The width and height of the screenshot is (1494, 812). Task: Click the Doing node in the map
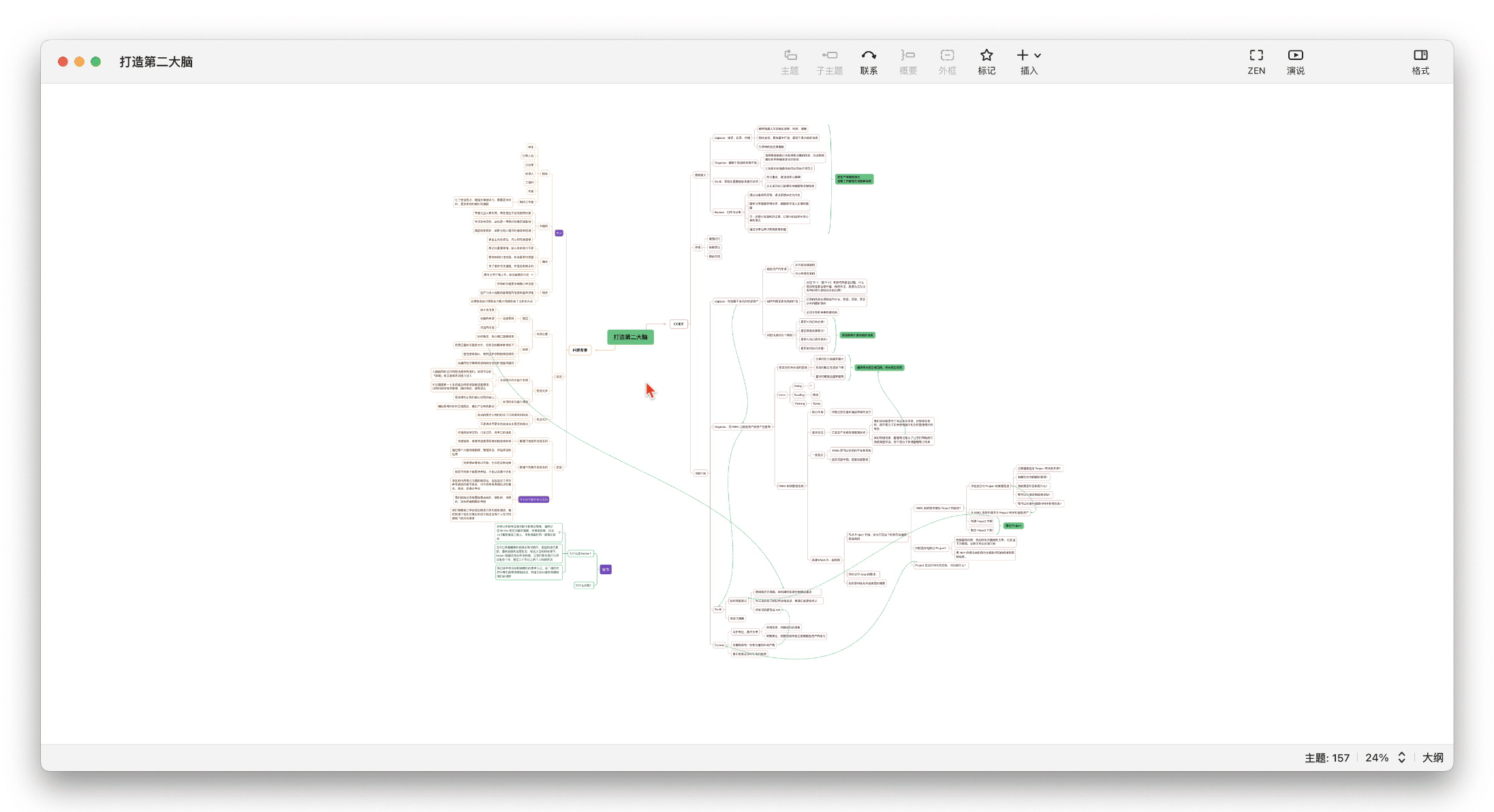798,386
